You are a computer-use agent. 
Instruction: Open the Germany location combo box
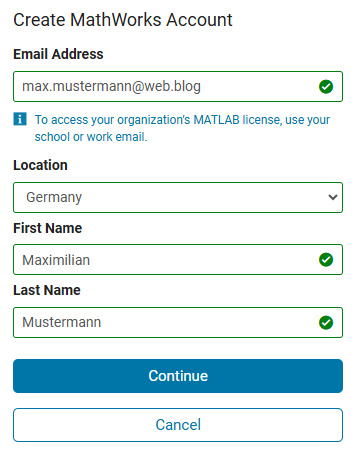pos(178,197)
